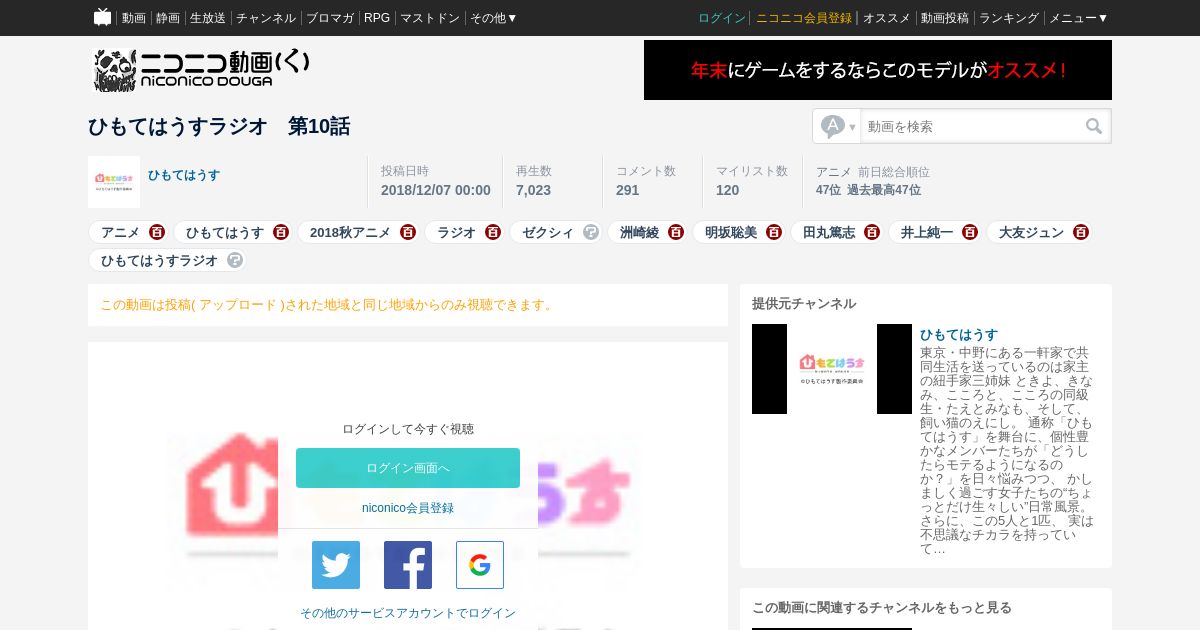Click the region restriction notice text
The width and height of the screenshot is (1200, 630).
point(328,305)
